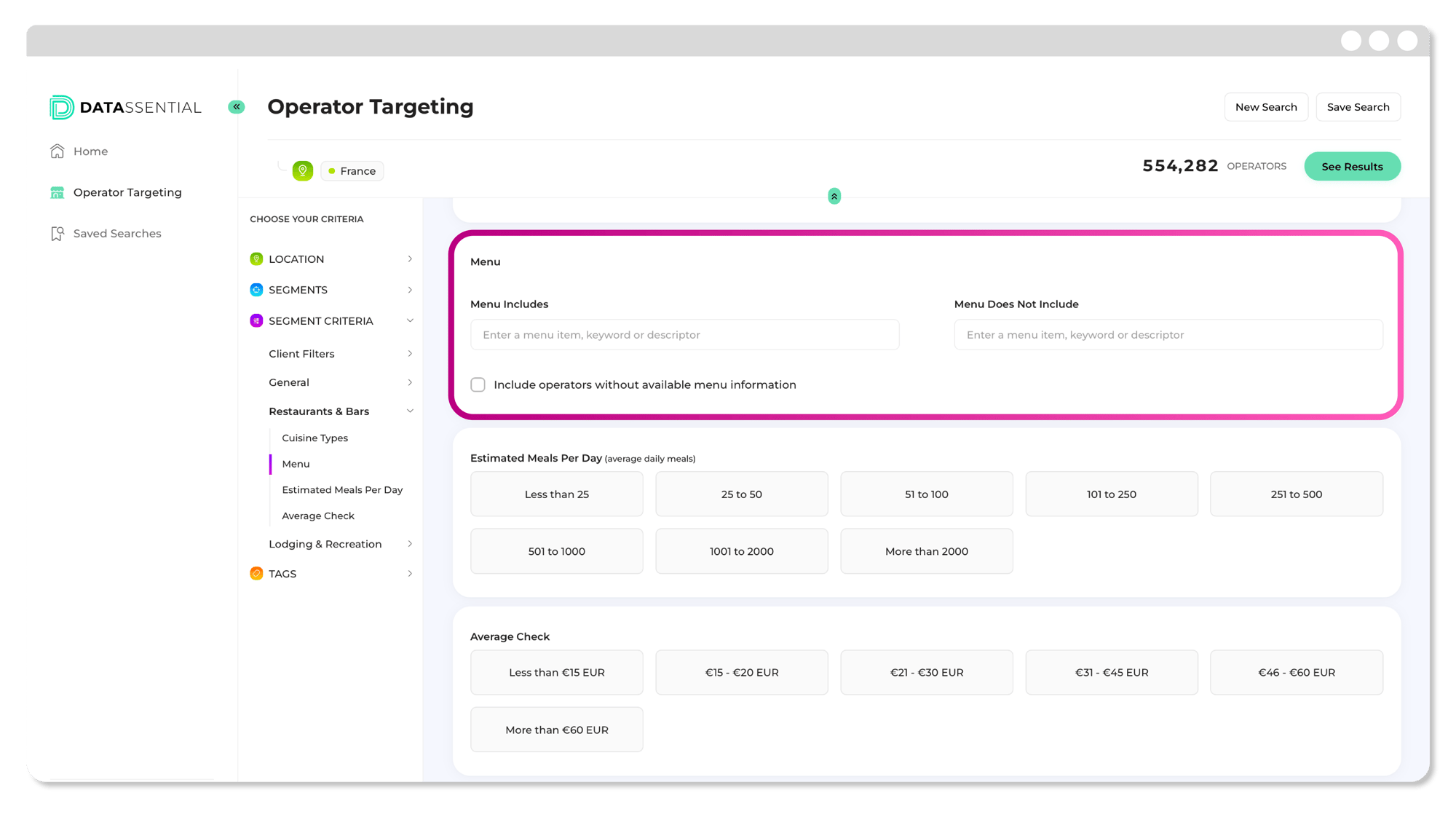Select Average Check in criteria list
Image resolution: width=1456 pixels, height=817 pixels.
[318, 516]
